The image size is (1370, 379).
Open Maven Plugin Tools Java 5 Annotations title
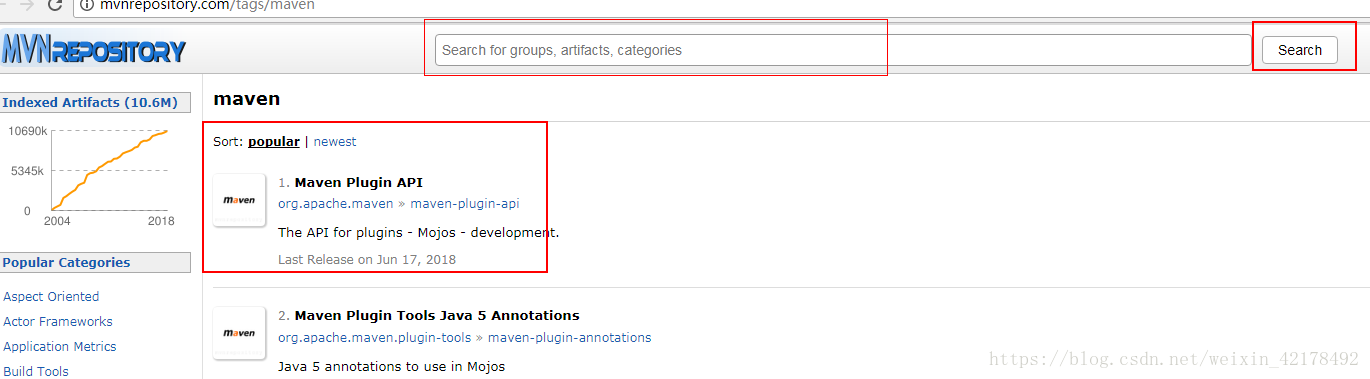437,316
